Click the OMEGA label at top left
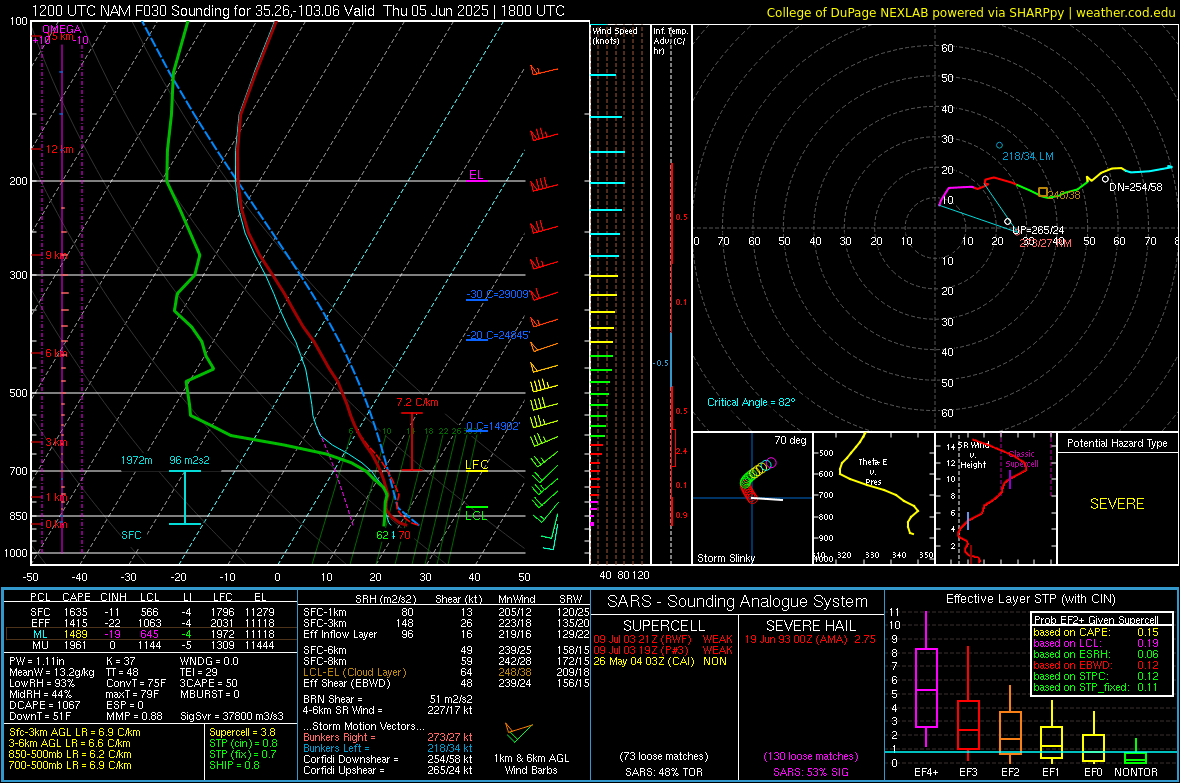 pyautogui.click(x=62, y=29)
